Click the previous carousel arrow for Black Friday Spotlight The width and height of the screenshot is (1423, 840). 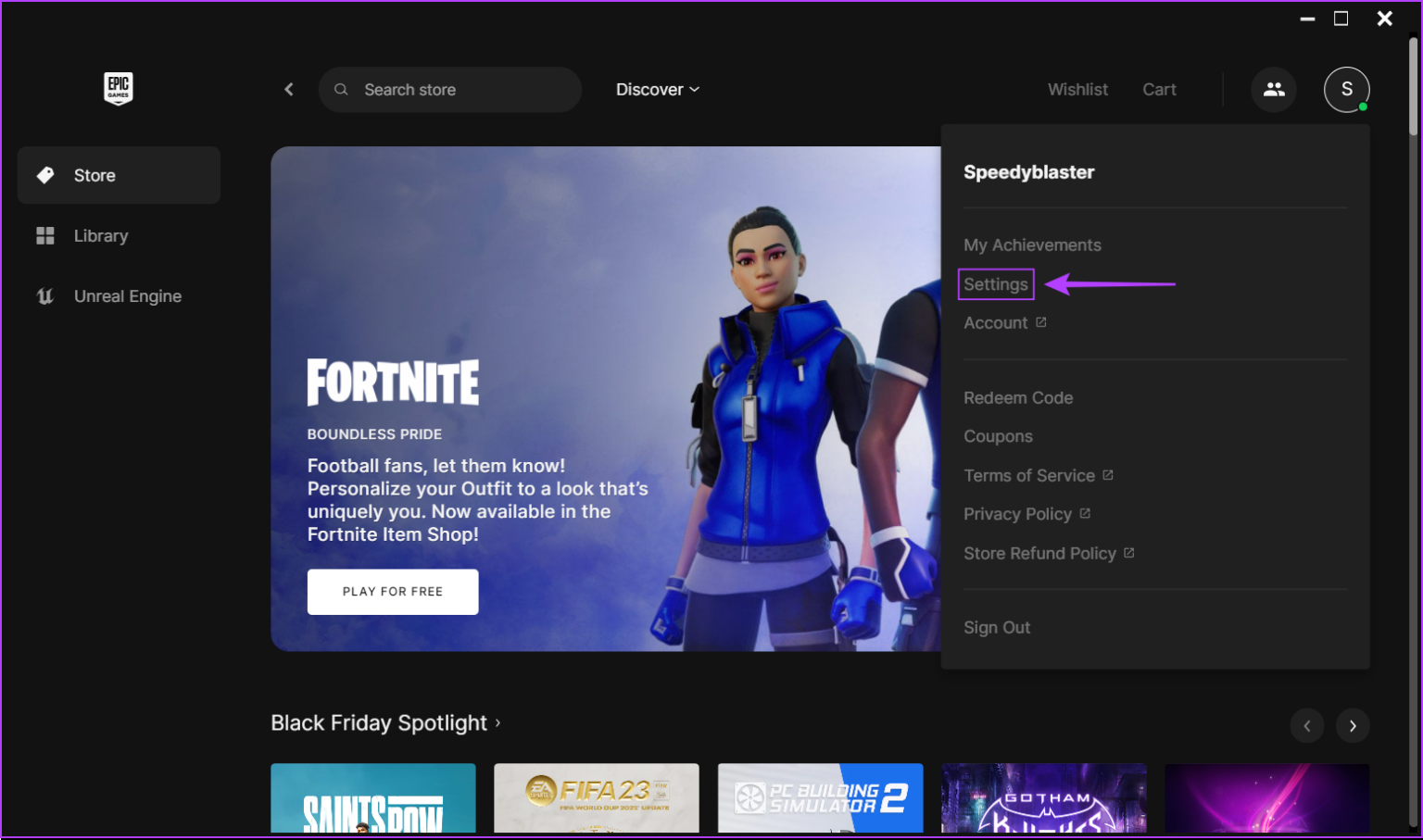[x=1307, y=726]
